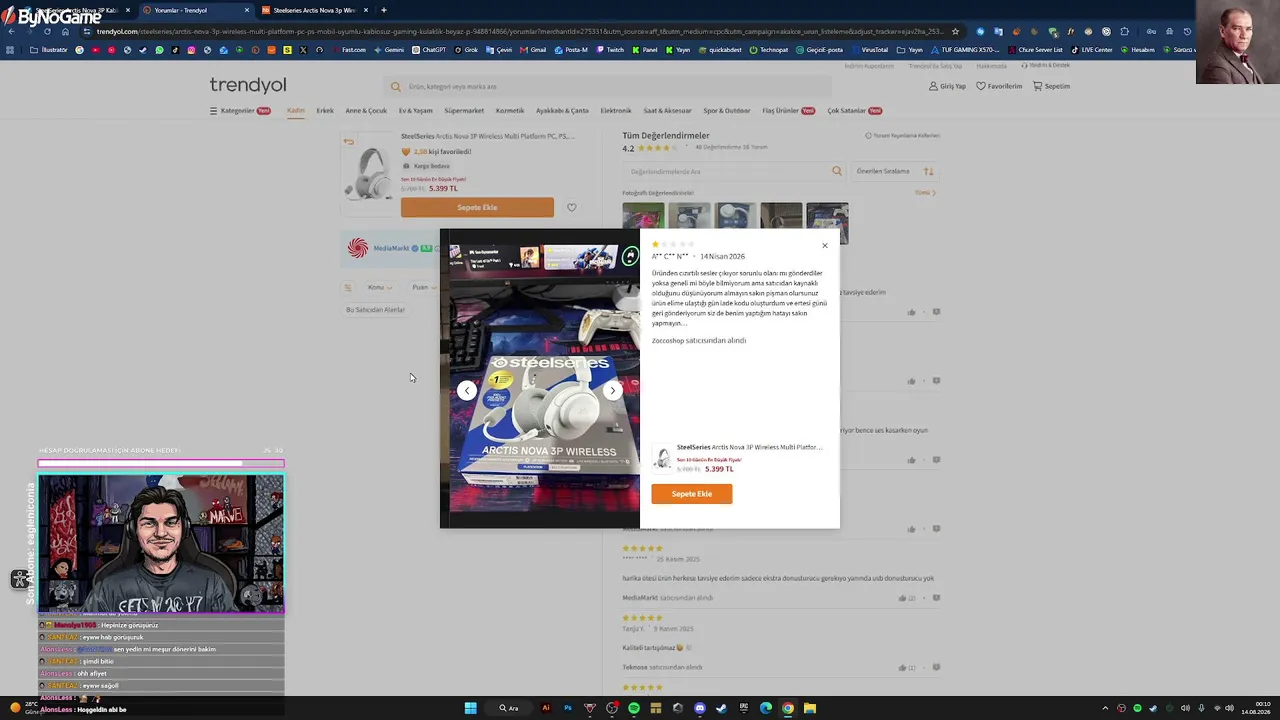Open Discord from the taskbar
This screenshot has height=720, width=1280.
pyautogui.click(x=700, y=708)
